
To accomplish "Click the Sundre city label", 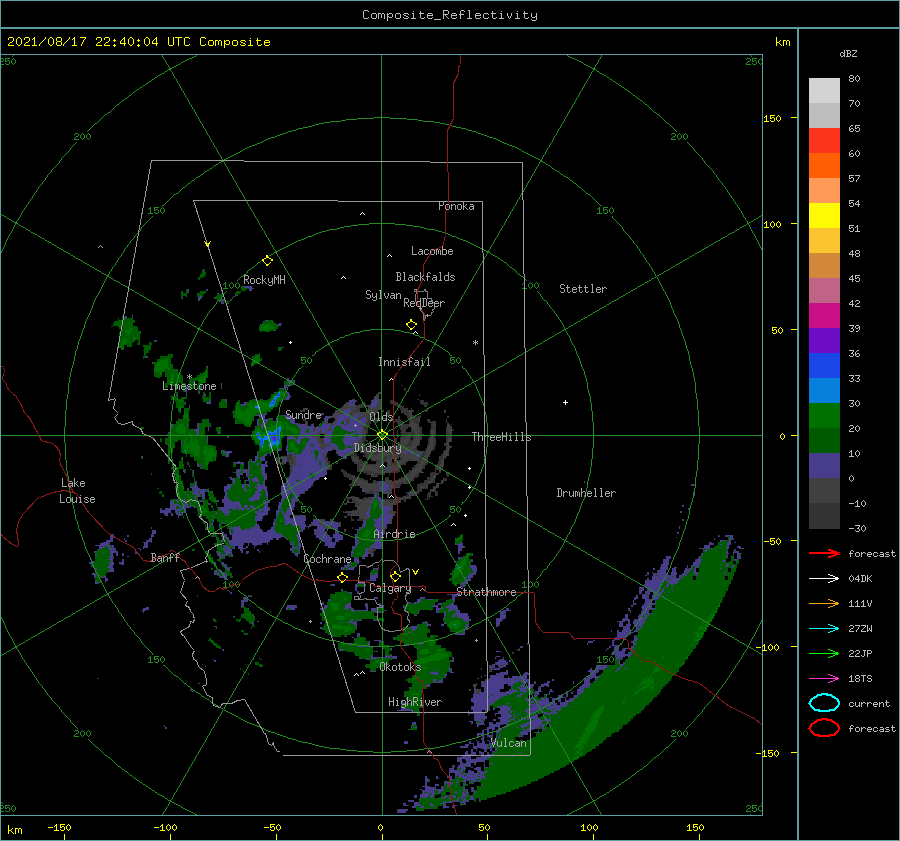I will pos(304,414).
